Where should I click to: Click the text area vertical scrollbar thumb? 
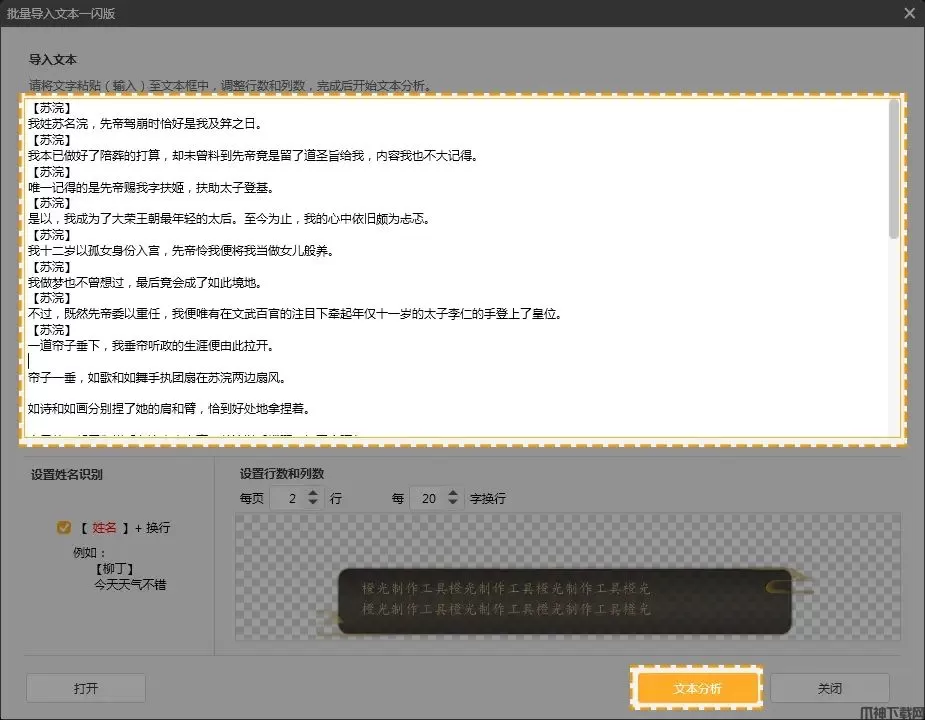click(x=893, y=170)
